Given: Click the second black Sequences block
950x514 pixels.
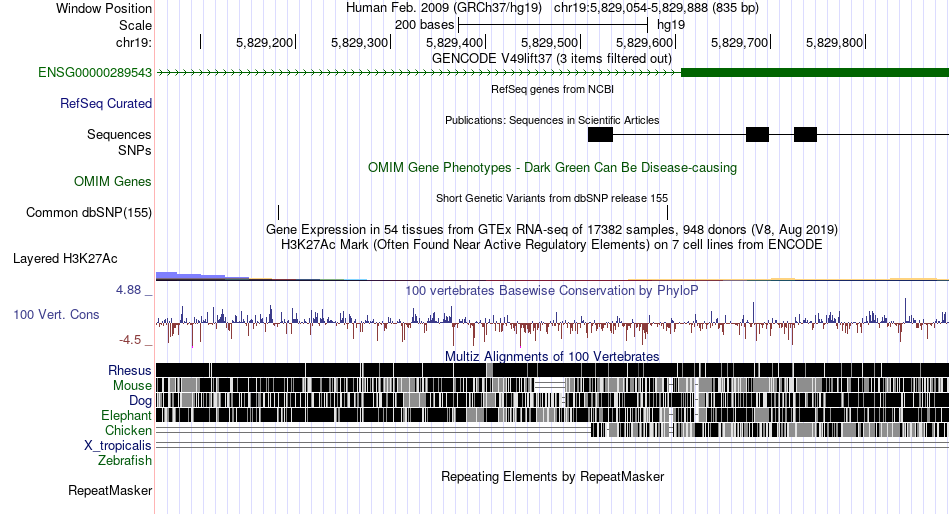Looking at the screenshot, I should [x=757, y=135].
